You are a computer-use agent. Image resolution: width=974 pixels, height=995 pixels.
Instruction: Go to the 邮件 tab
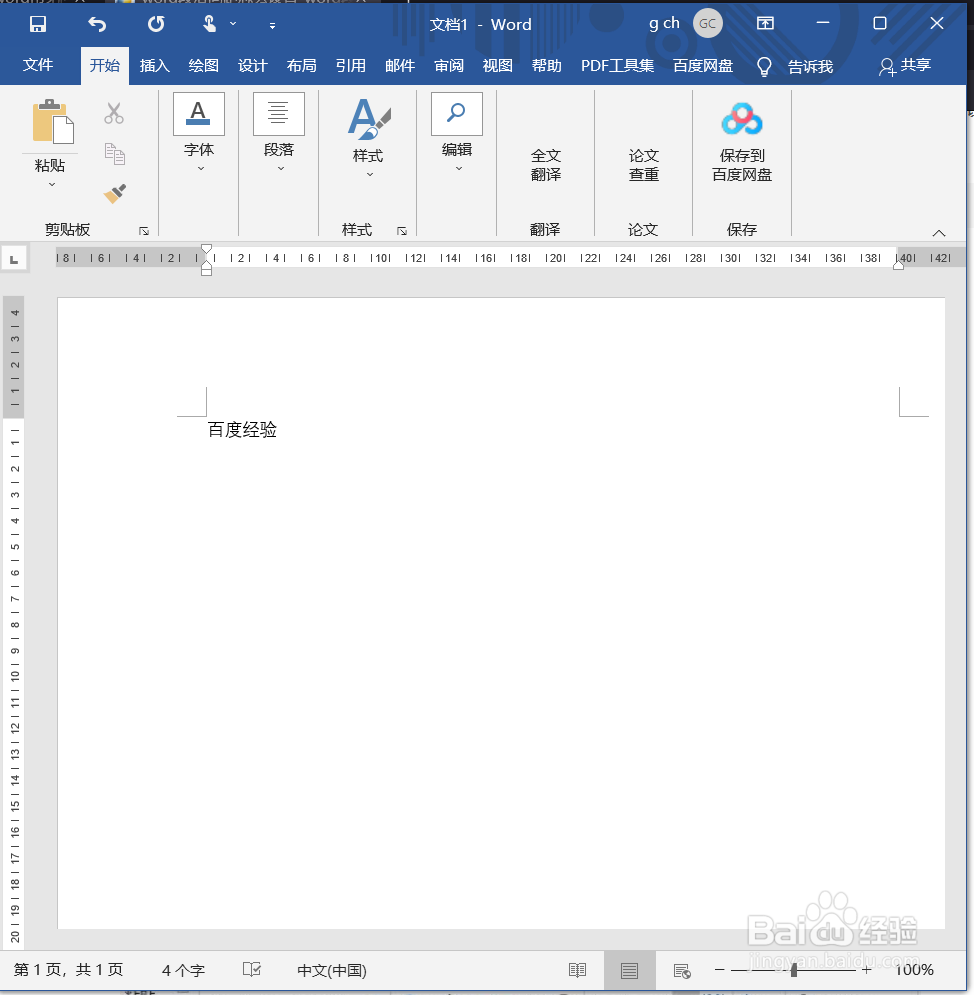click(400, 65)
